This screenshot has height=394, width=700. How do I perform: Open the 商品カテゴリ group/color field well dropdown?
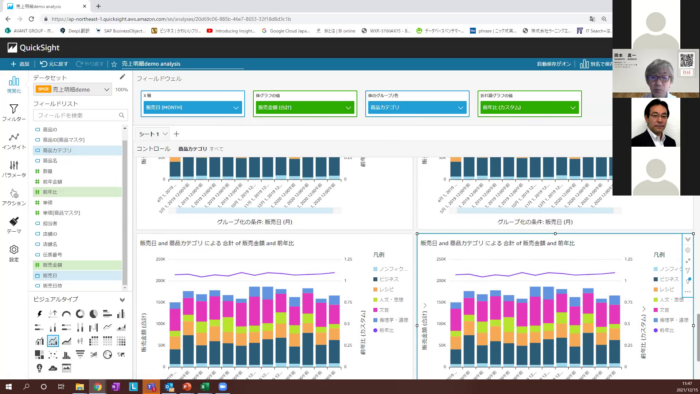[x=417, y=108]
